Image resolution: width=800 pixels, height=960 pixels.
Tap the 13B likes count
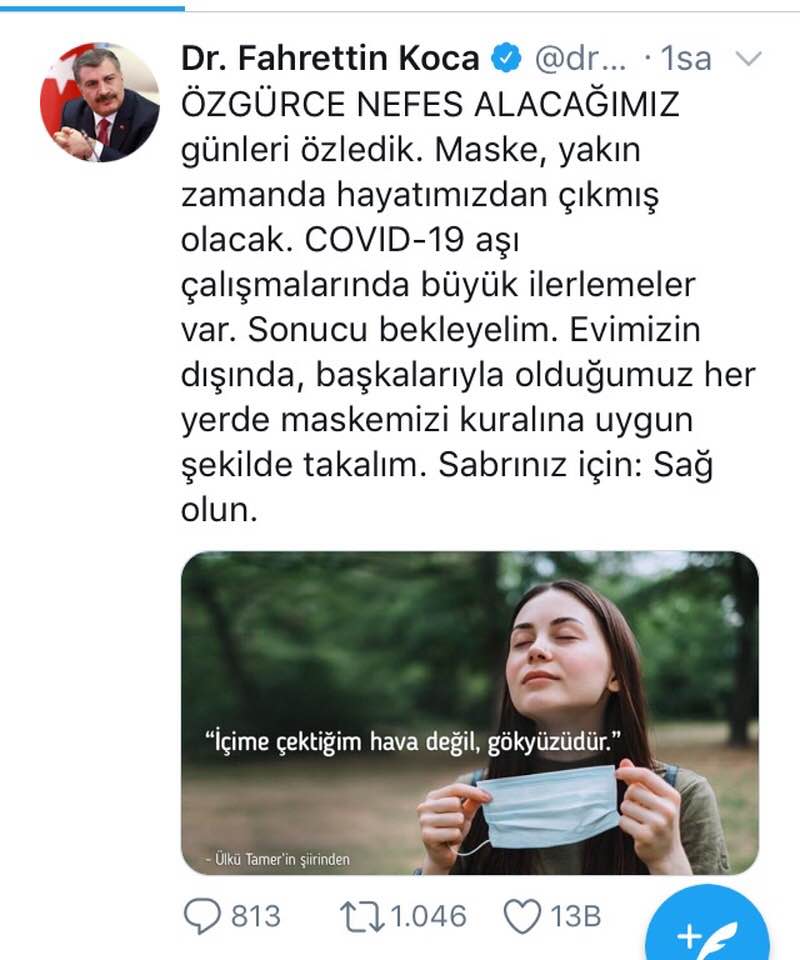point(575,917)
